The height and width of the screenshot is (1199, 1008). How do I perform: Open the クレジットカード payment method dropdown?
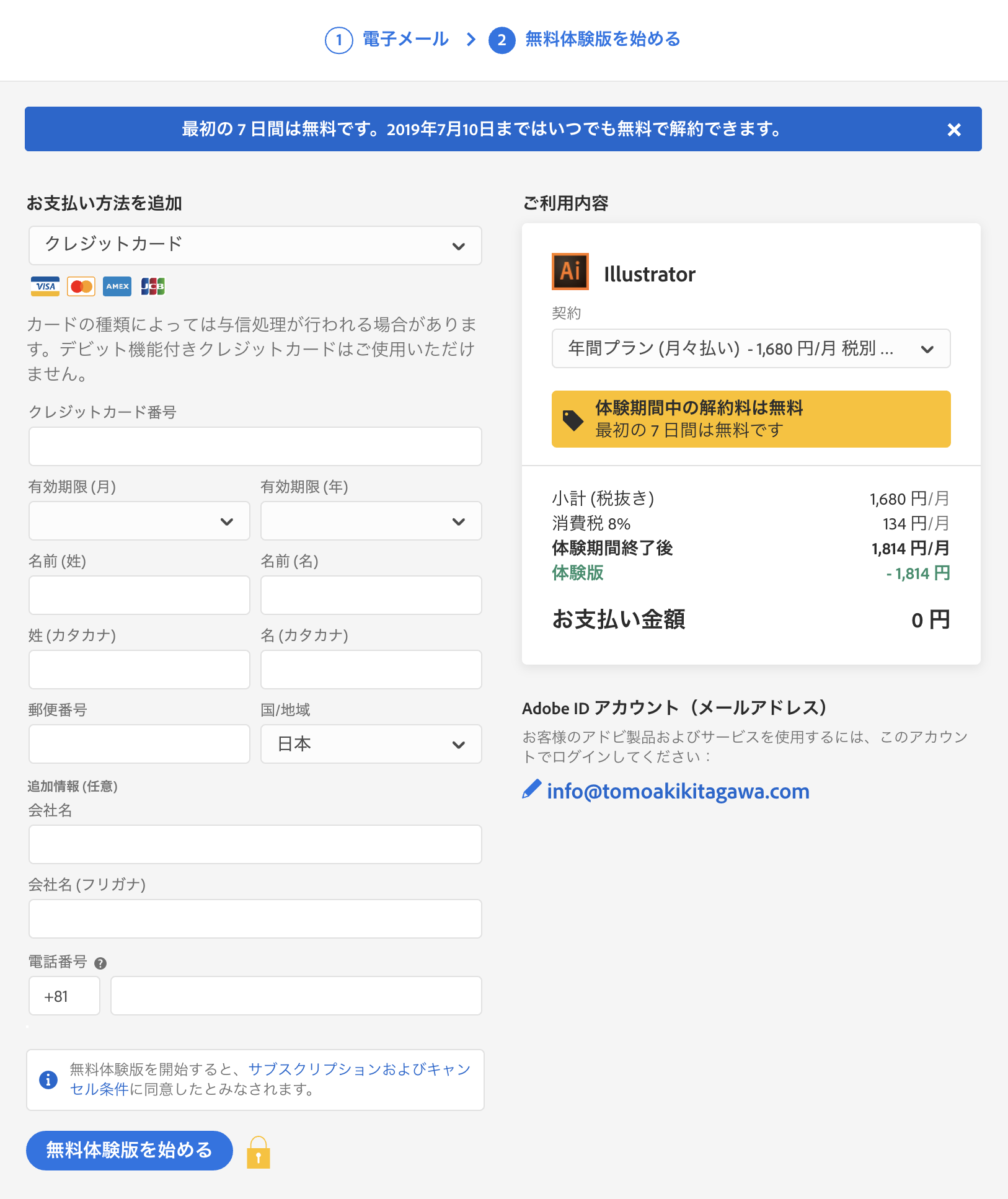pos(255,246)
